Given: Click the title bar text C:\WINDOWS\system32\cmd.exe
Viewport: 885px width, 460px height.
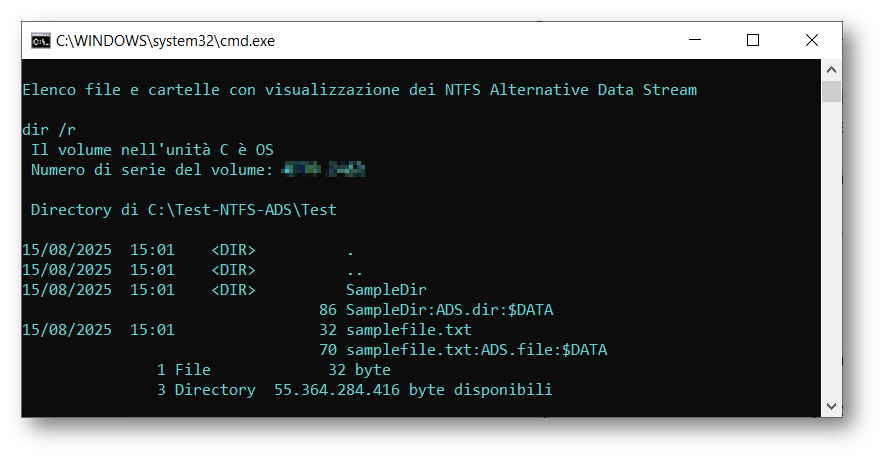Looking at the screenshot, I should (165, 41).
